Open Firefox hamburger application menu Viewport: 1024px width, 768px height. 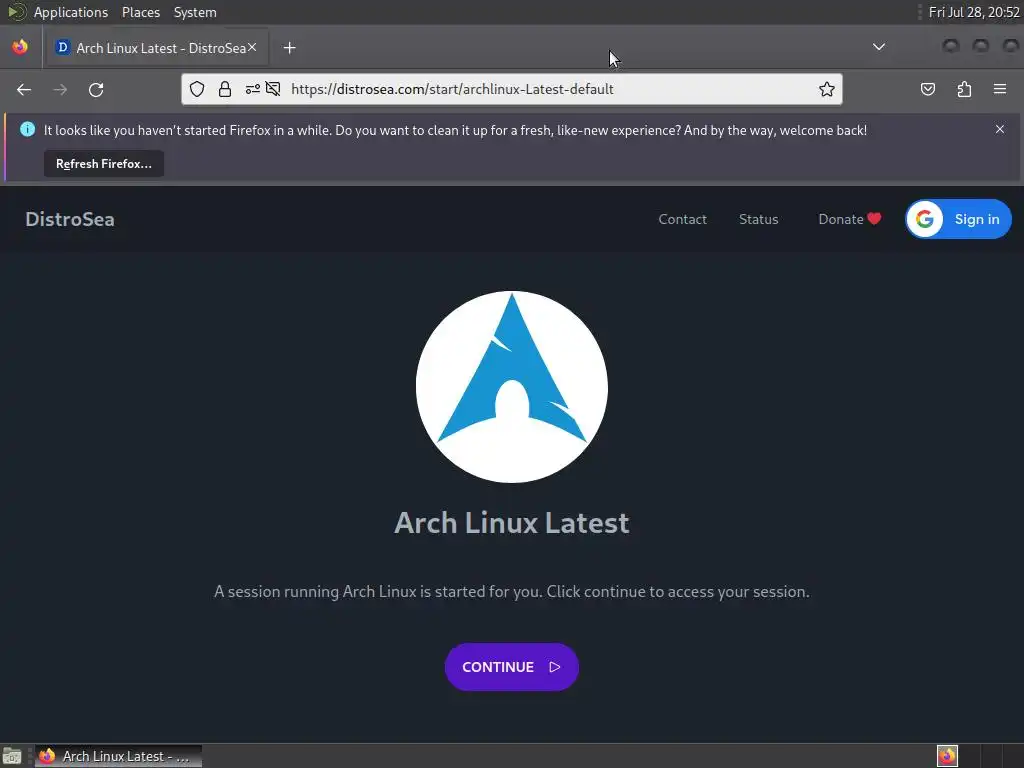coord(1000,89)
